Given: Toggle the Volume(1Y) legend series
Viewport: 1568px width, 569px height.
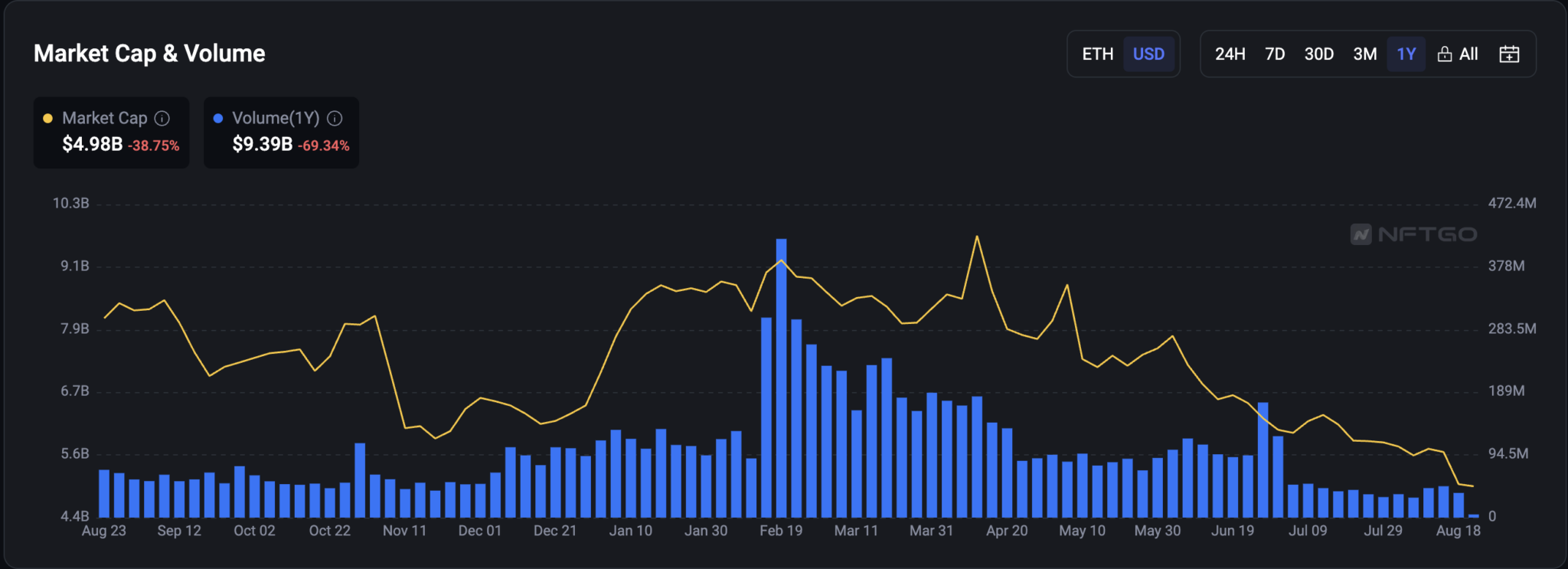Looking at the screenshot, I should click(x=275, y=118).
